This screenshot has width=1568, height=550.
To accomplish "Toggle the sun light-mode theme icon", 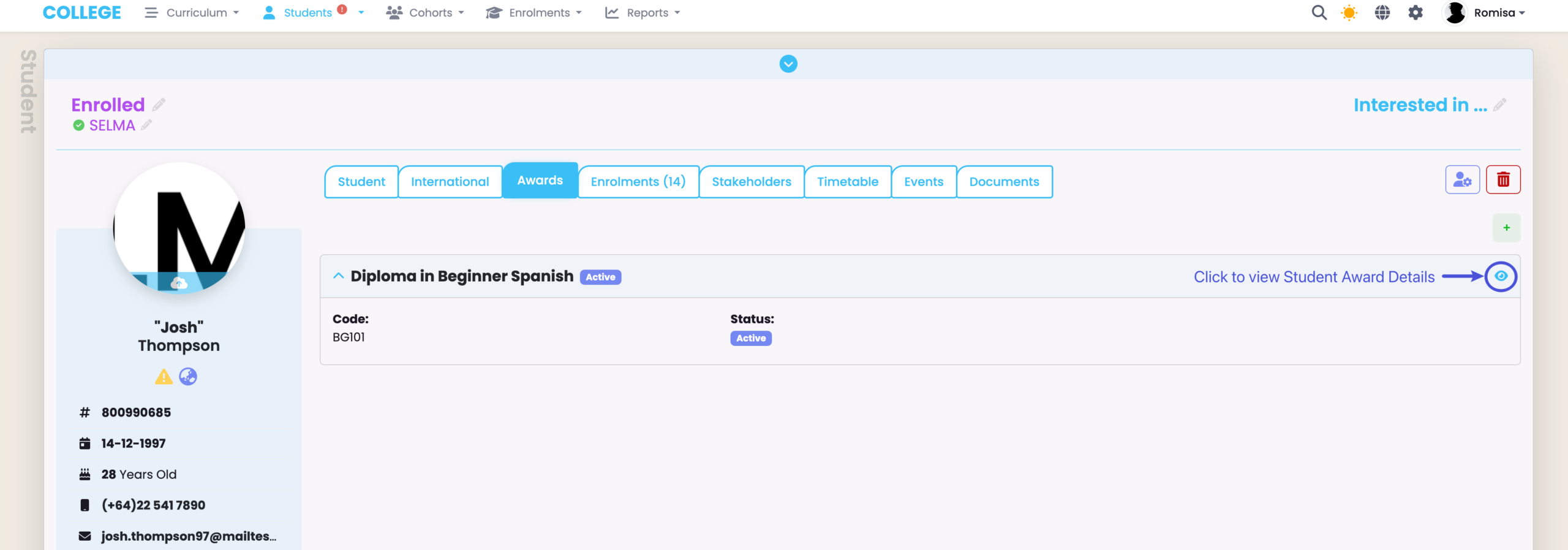I will pos(1349,13).
